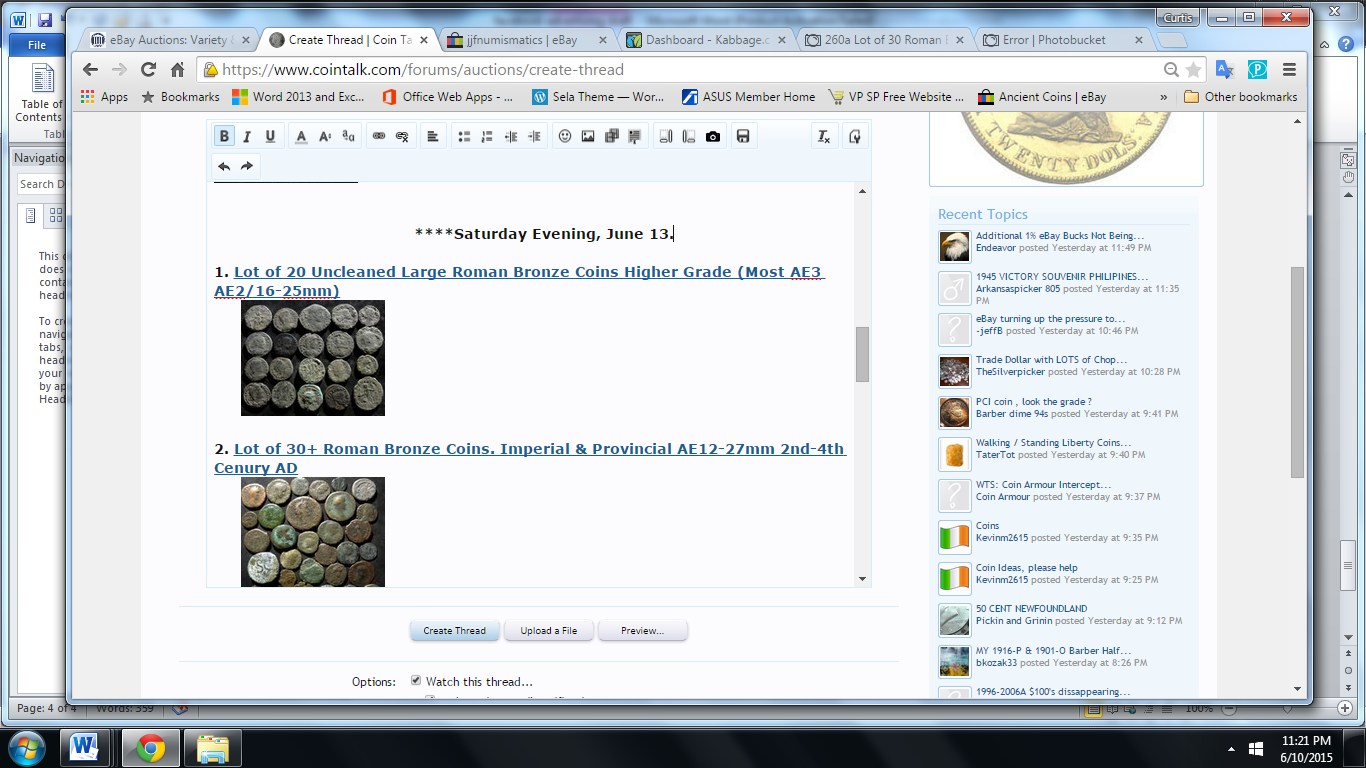Open the font size dropdown
This screenshot has width=1366, height=768.
(325, 137)
